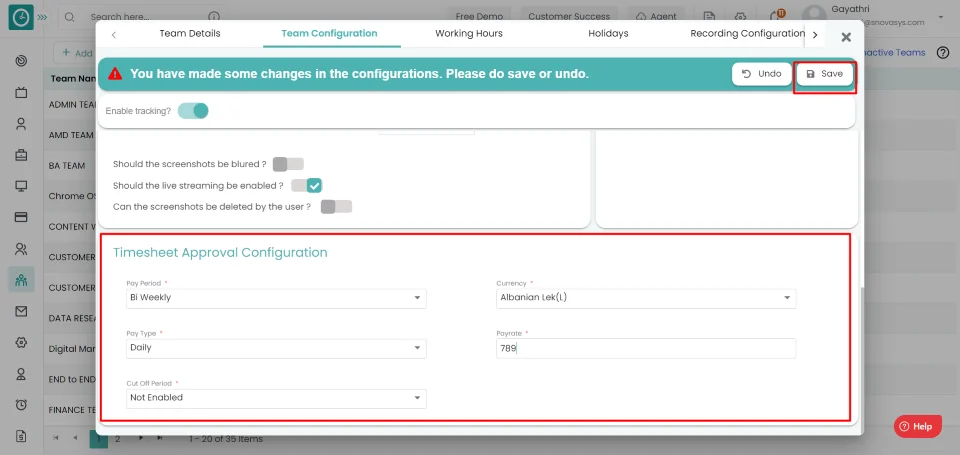Open the two-users sidebar icon
The image size is (960, 455).
21,249
